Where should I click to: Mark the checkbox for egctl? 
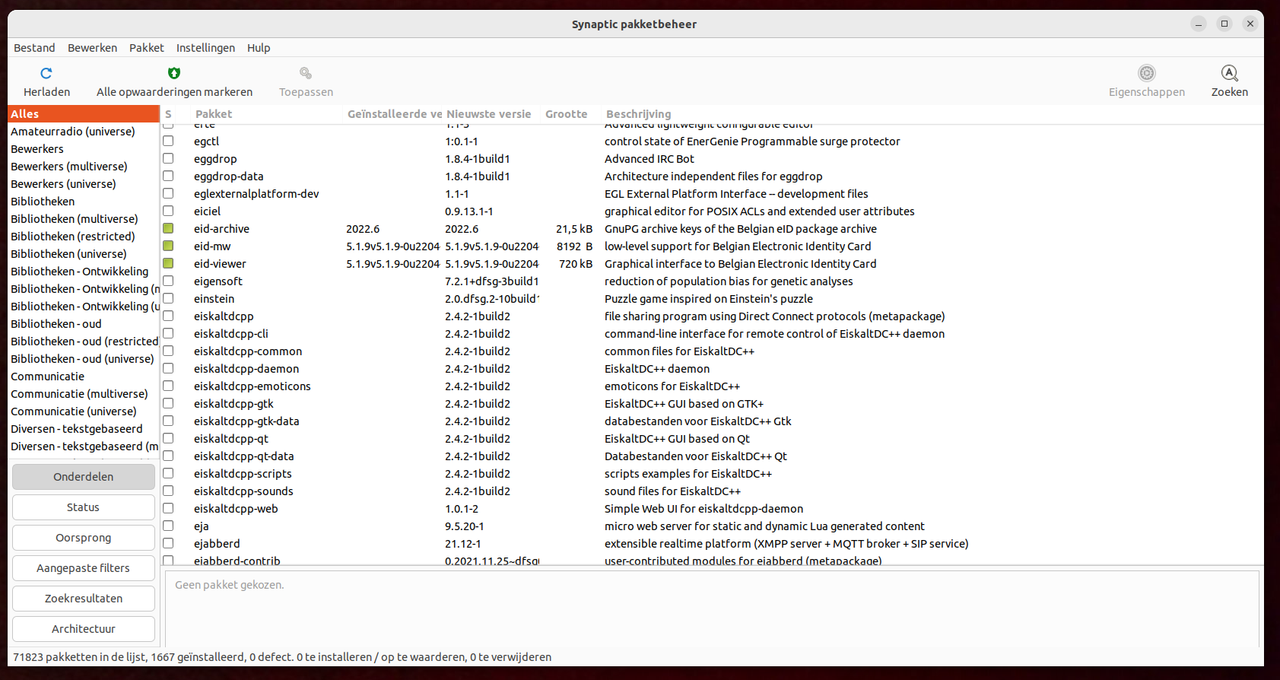coord(168,141)
